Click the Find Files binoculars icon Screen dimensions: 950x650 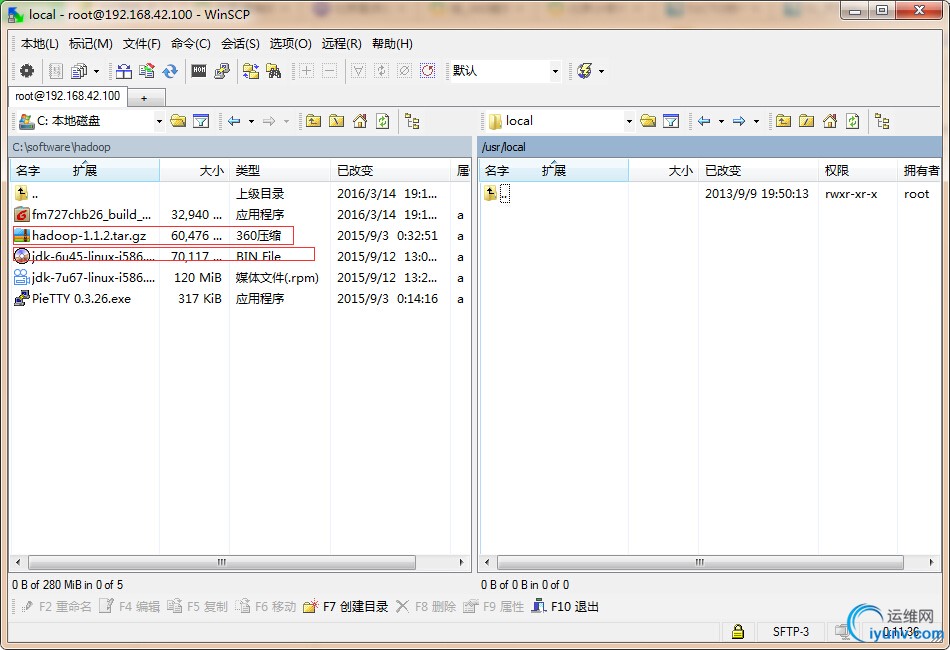coord(273,71)
